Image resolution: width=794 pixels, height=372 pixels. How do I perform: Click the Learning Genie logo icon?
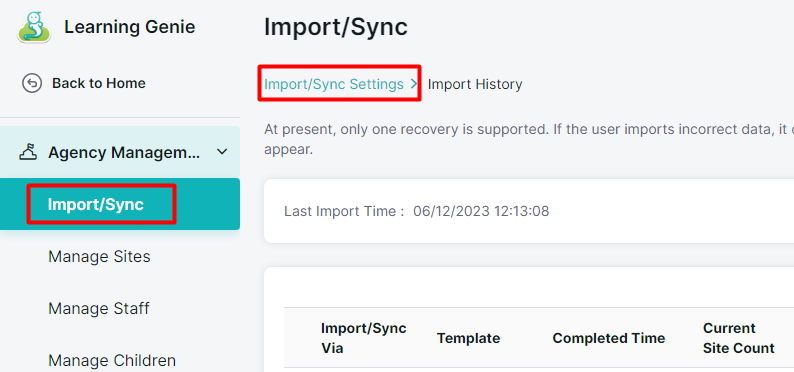click(34, 28)
